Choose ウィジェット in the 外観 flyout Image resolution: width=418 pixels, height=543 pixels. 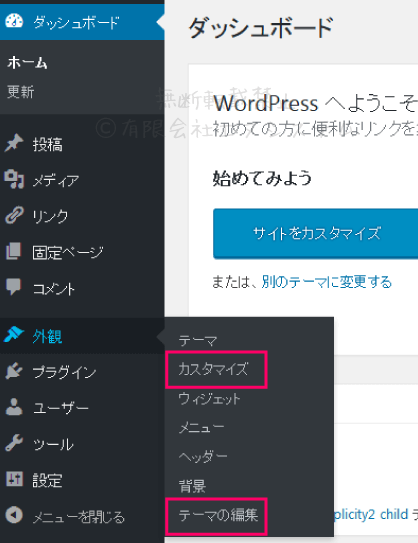[209, 399]
